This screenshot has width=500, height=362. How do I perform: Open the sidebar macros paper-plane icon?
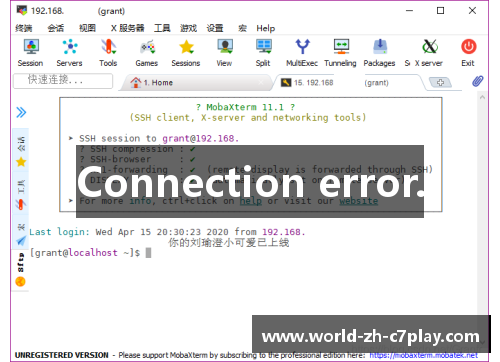pyautogui.click(x=21, y=241)
